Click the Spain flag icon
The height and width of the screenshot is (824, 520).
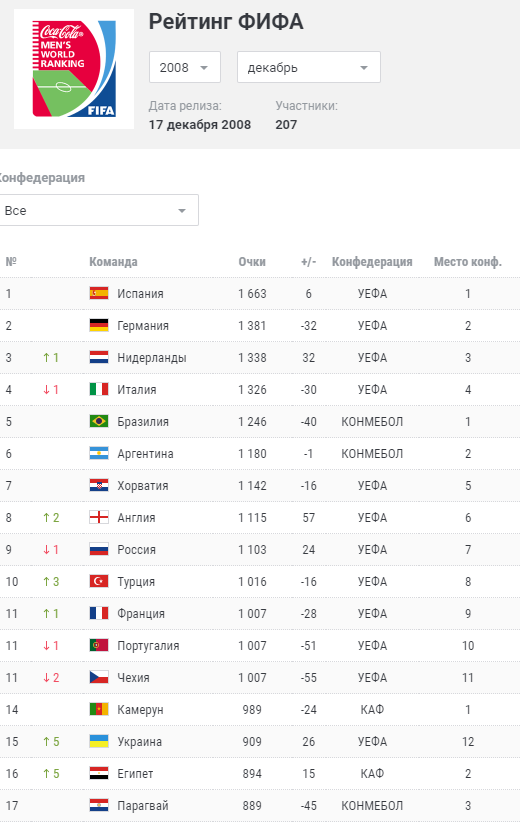(x=99, y=293)
